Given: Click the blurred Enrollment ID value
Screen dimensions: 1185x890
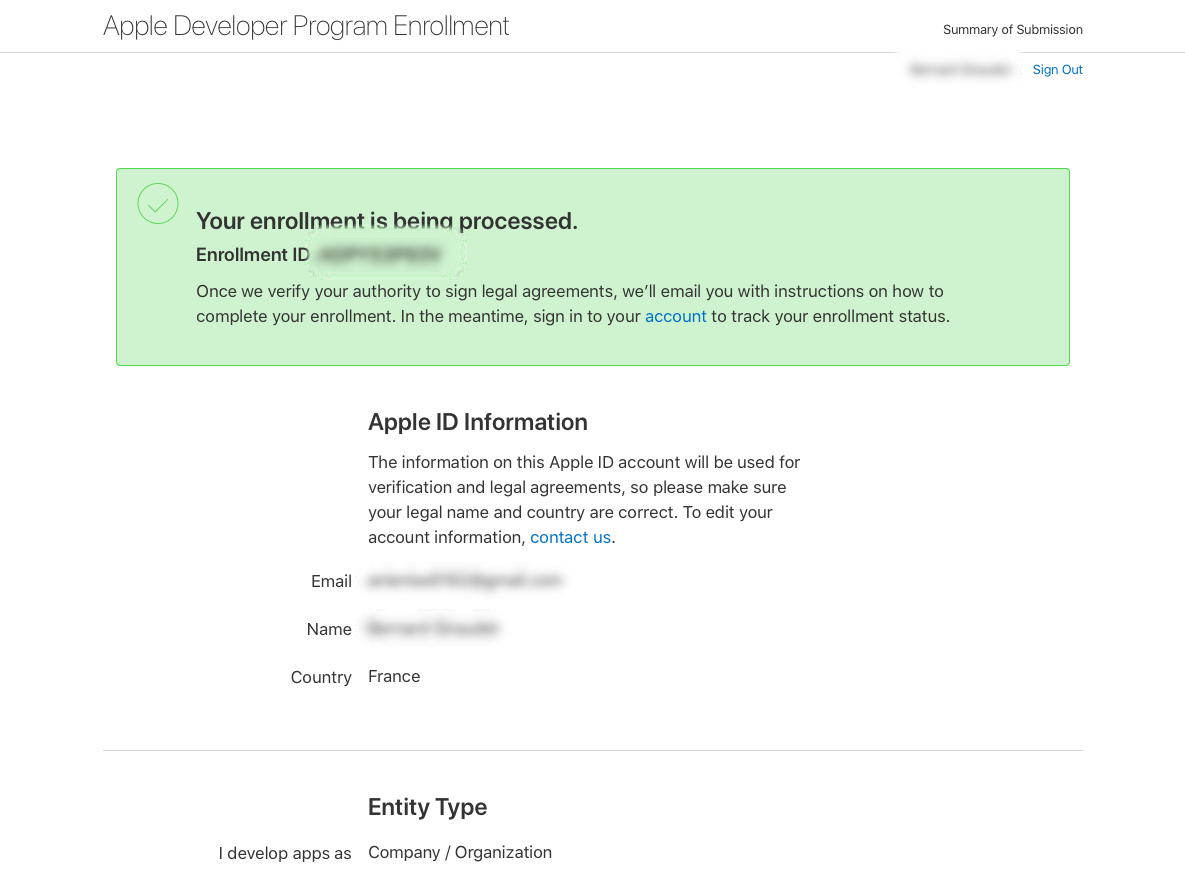Looking at the screenshot, I should point(379,255).
